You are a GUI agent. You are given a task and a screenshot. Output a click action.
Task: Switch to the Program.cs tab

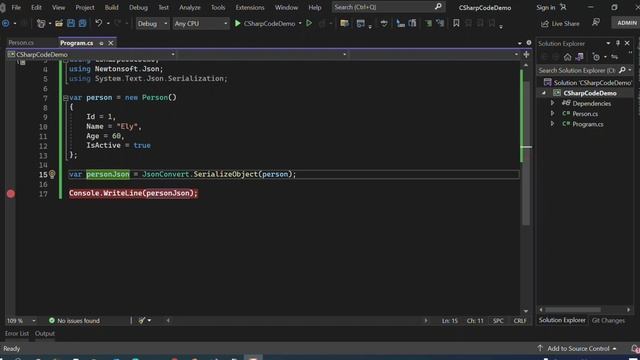coord(76,43)
